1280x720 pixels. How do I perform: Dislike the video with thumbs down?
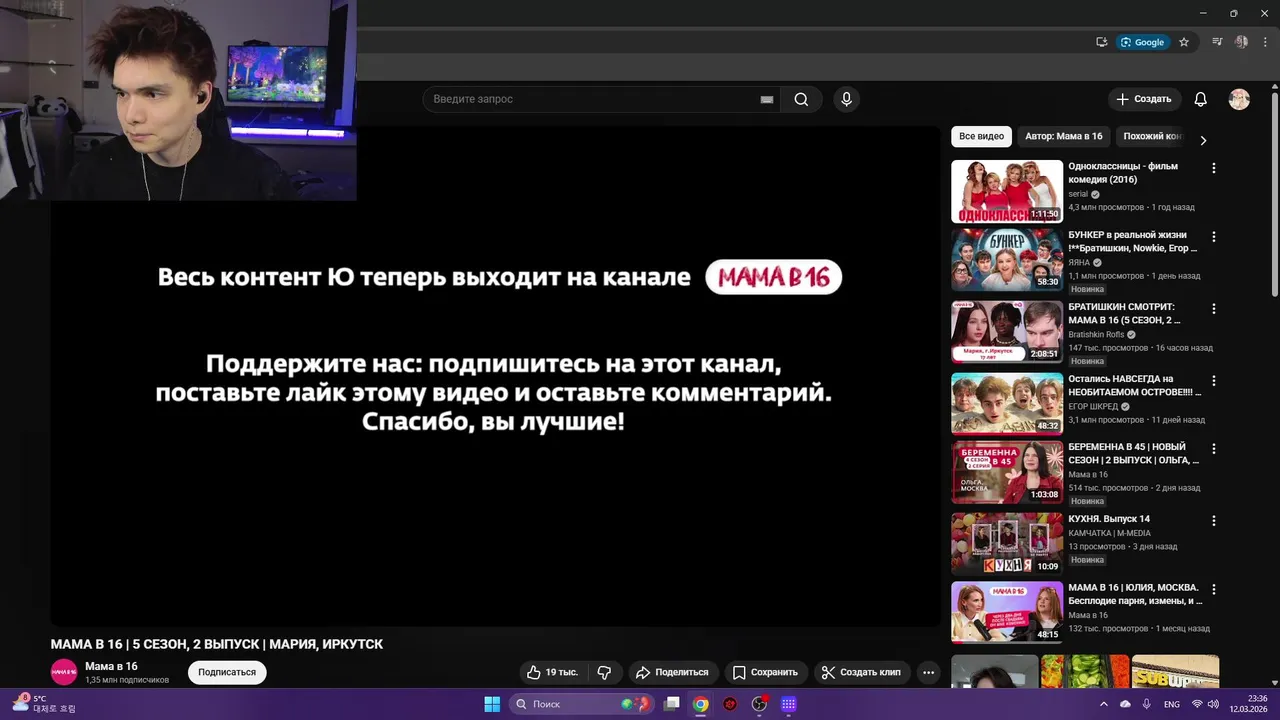click(604, 672)
